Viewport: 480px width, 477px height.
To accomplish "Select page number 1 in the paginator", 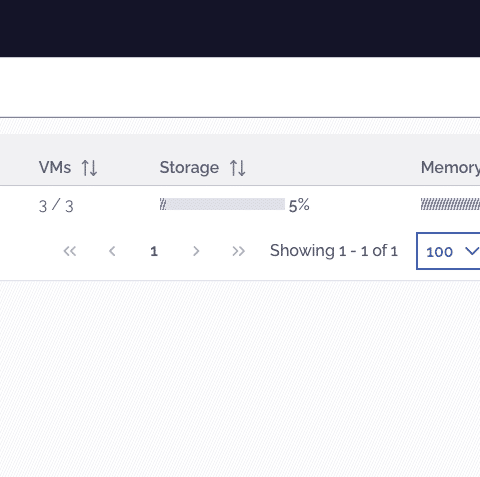I will click(154, 251).
